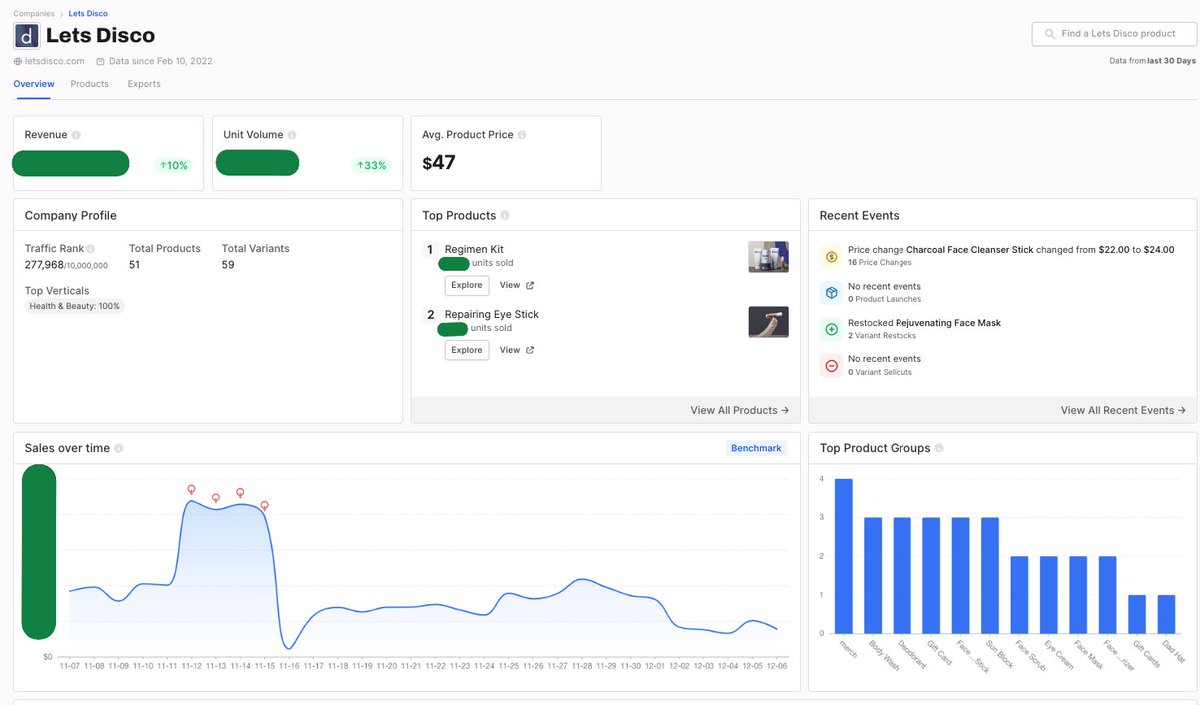Image resolution: width=1200 pixels, height=705 pixels.
Task: Click the calendar icon beside Data since
Action: (x=100, y=62)
